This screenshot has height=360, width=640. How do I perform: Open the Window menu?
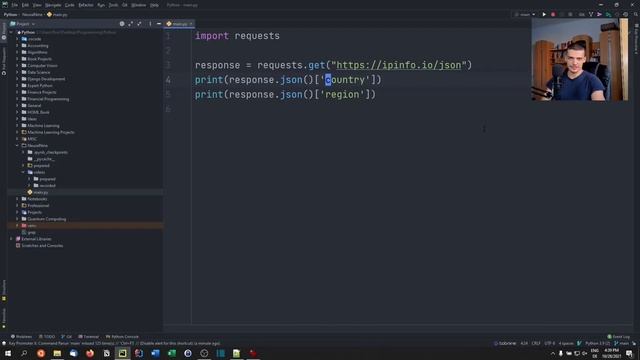click(138, 5)
